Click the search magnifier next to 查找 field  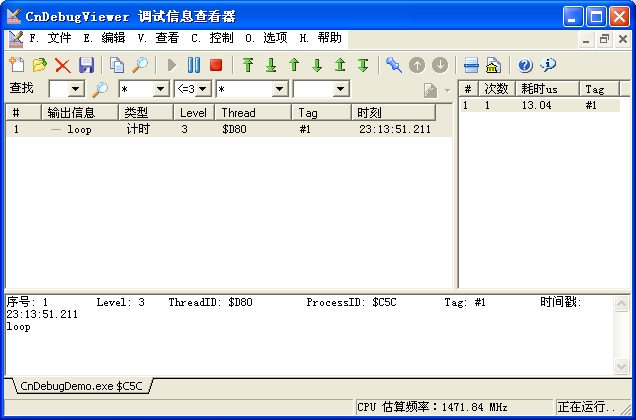click(100, 89)
